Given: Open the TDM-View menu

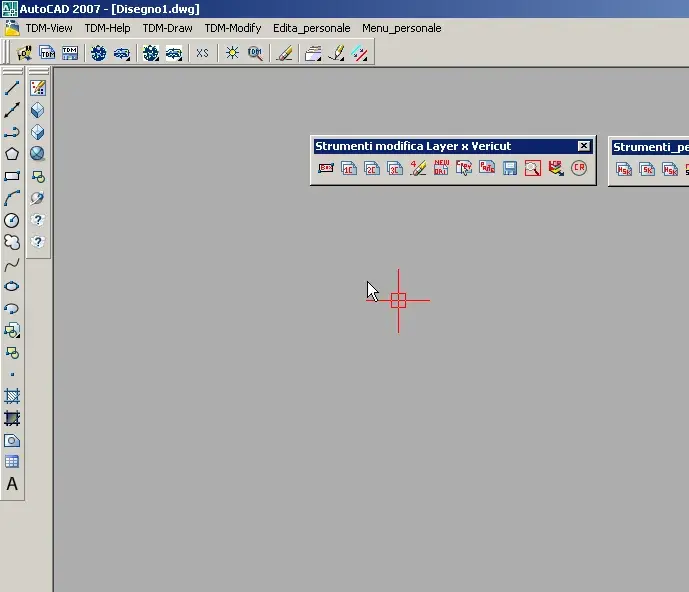Looking at the screenshot, I should point(49,28).
